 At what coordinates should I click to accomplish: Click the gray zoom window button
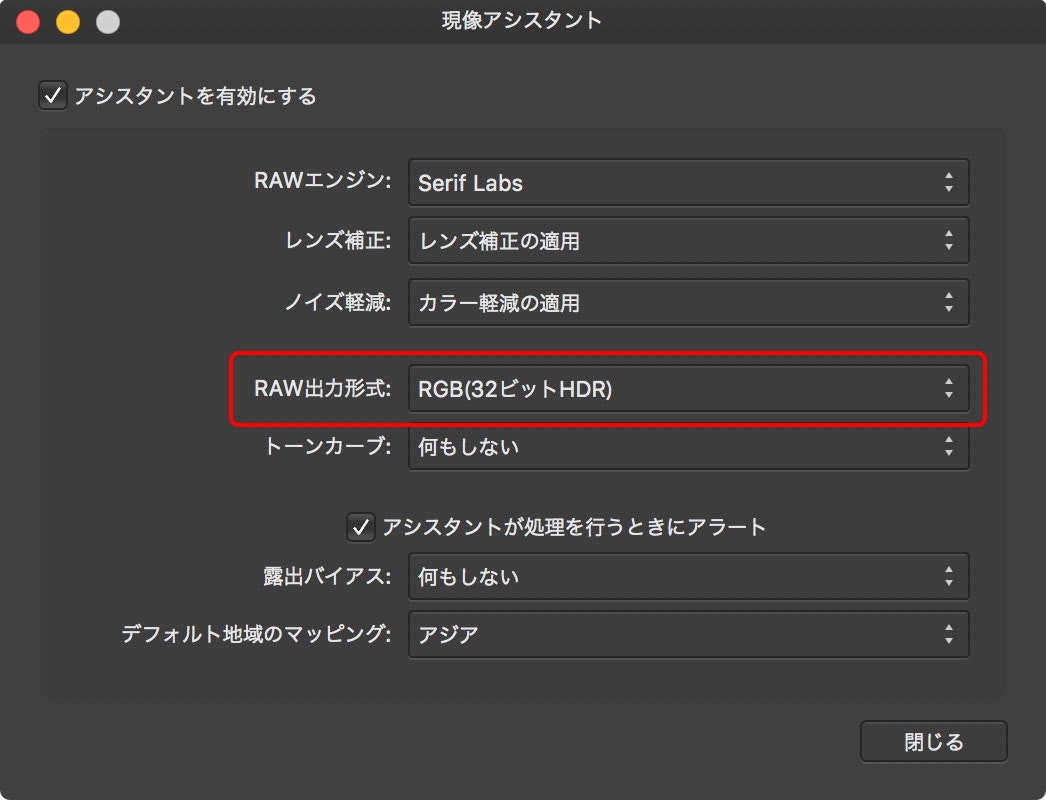pos(108,21)
